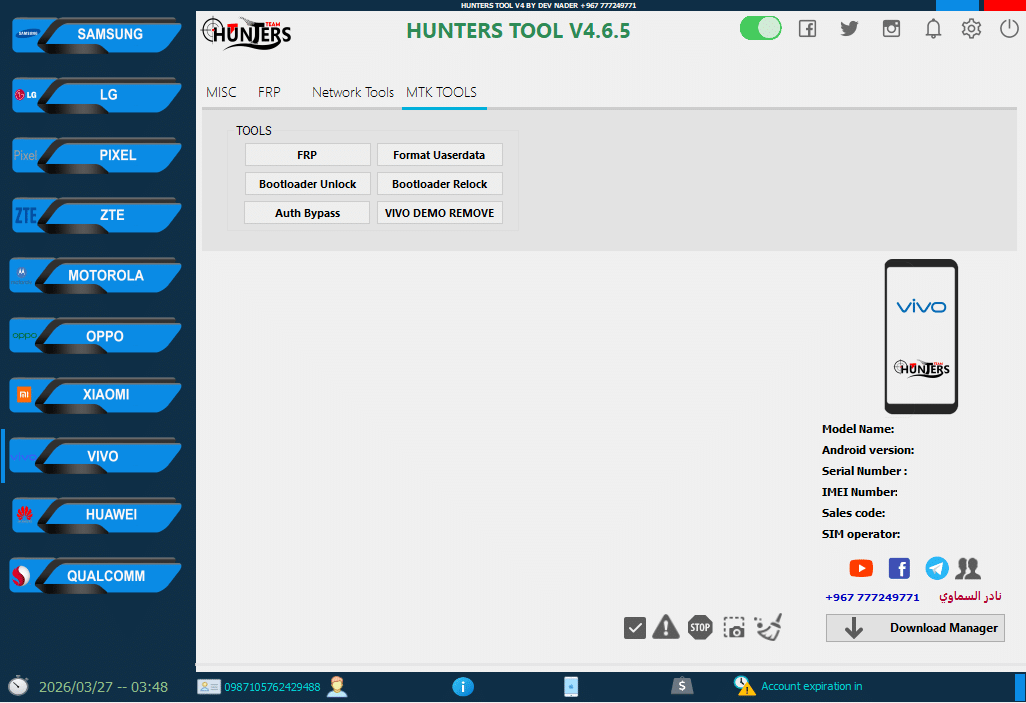The height and width of the screenshot is (703, 1026).
Task: Open the YouTube channel icon
Action: pyautogui.click(x=861, y=568)
